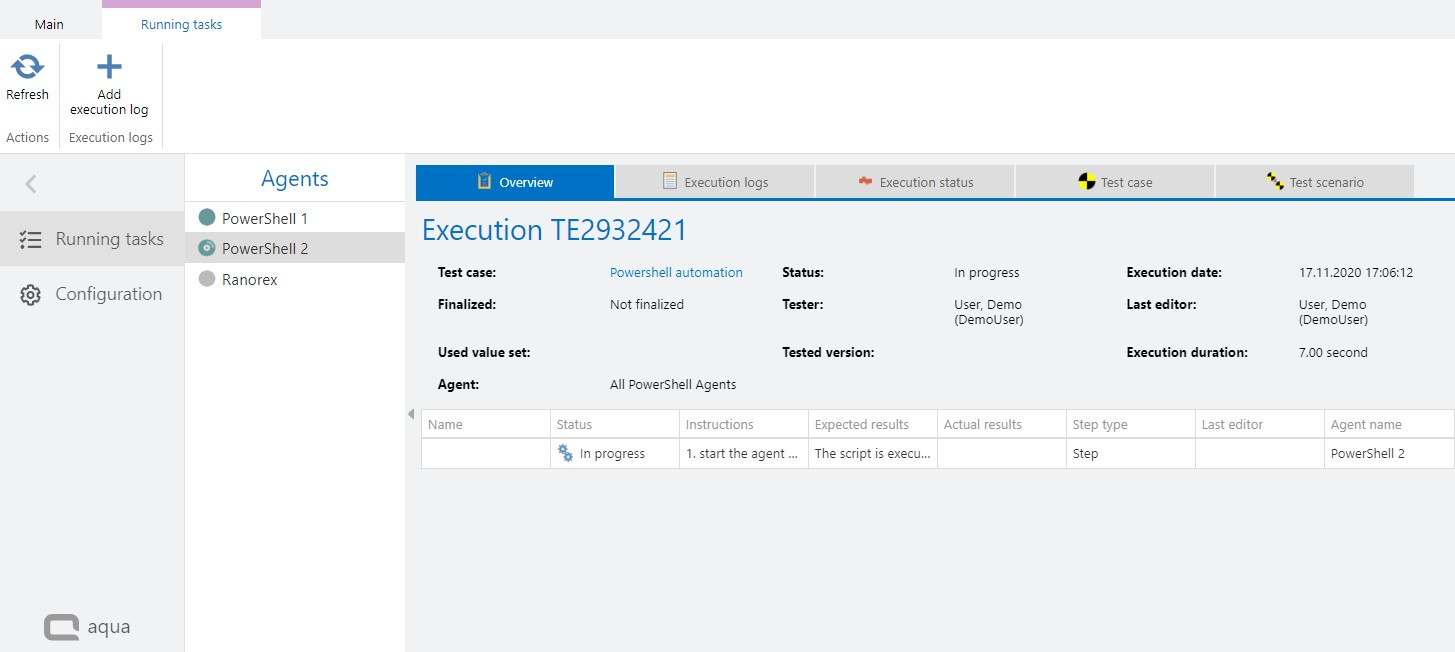
Task: Click the aqua logo at bottom left
Action: coord(88,627)
